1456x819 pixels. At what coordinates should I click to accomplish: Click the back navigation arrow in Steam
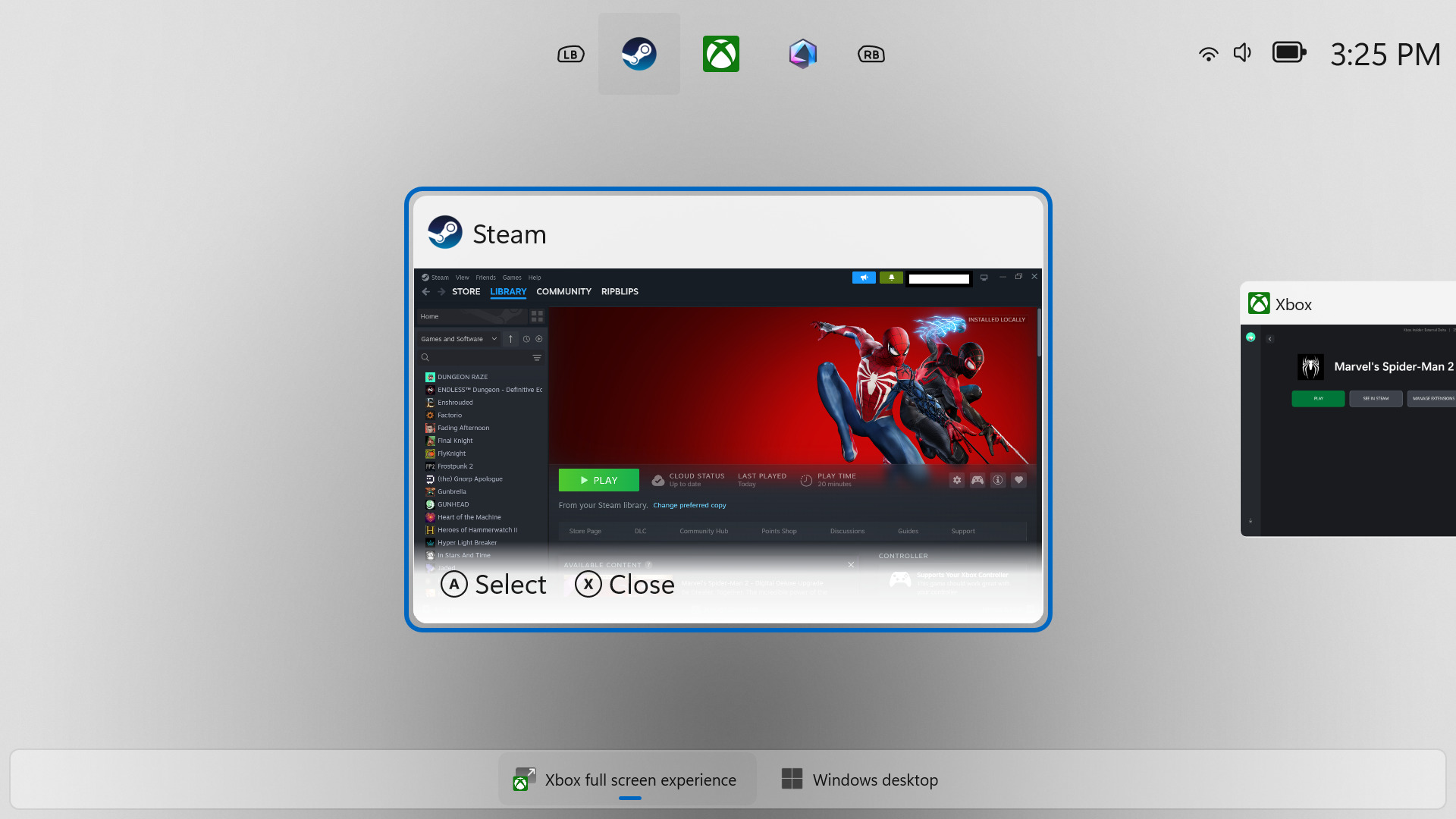click(x=425, y=291)
